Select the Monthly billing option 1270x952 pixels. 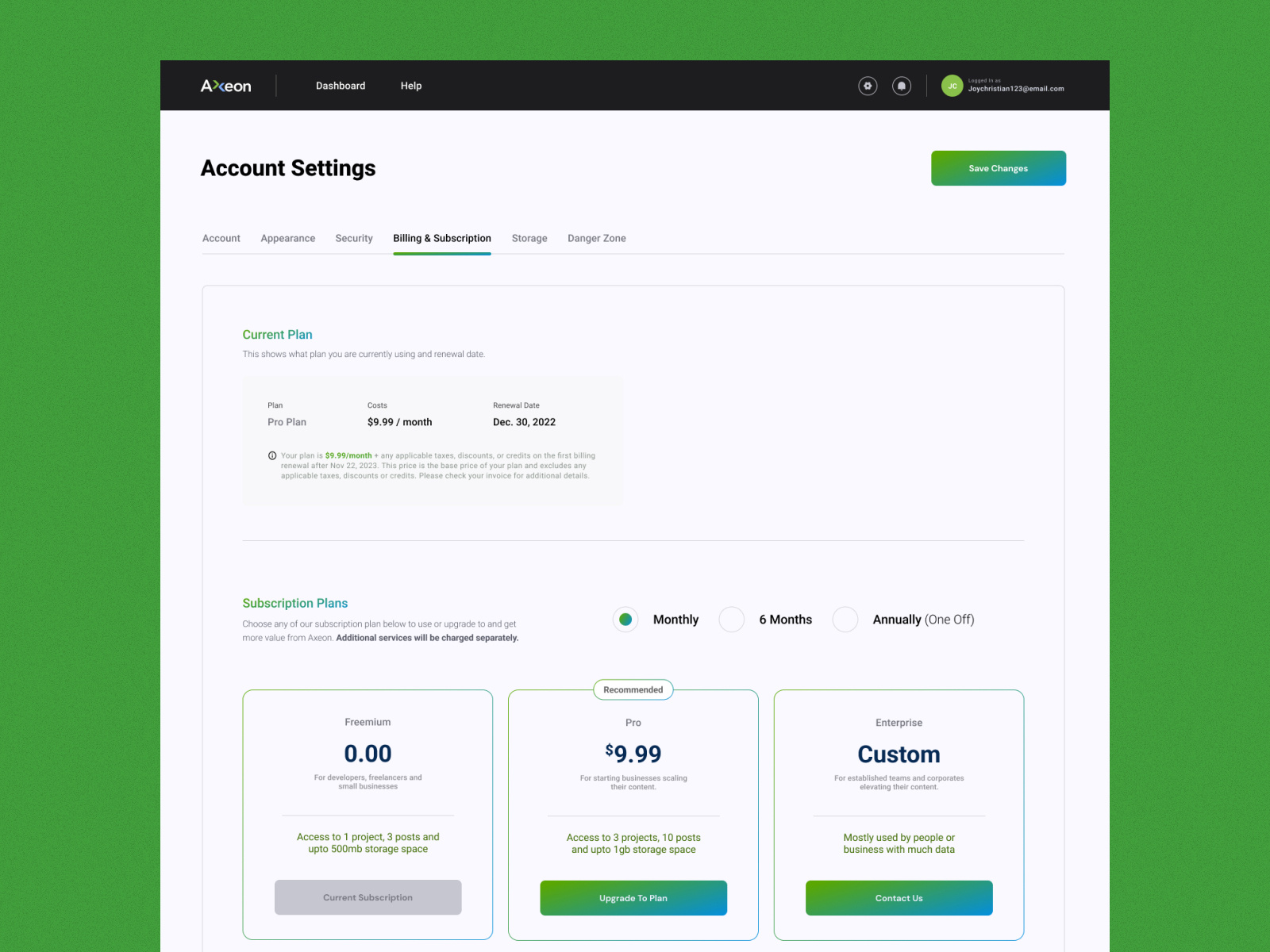(x=625, y=619)
